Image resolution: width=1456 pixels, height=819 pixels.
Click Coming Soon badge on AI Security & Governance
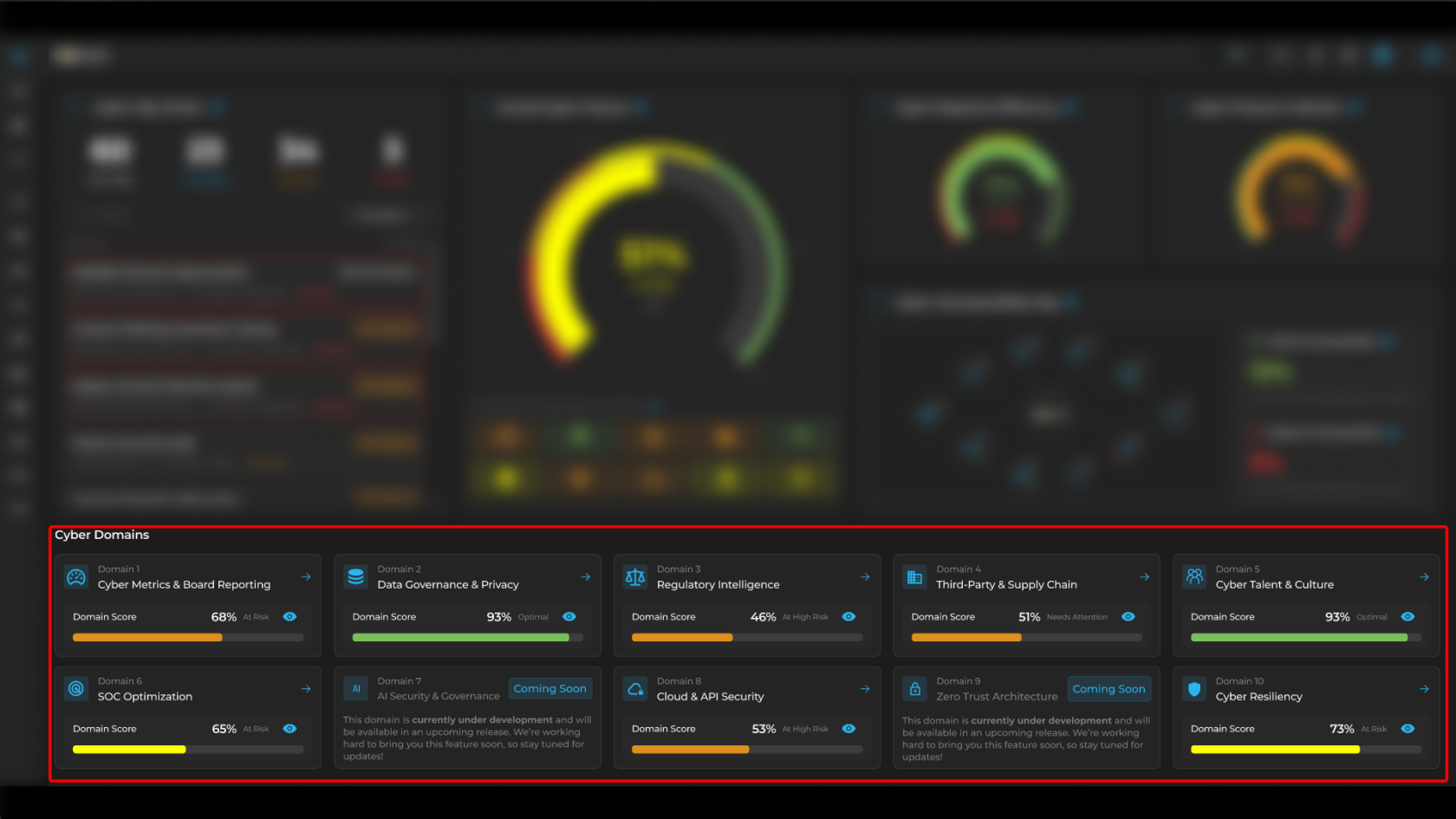[x=549, y=689]
